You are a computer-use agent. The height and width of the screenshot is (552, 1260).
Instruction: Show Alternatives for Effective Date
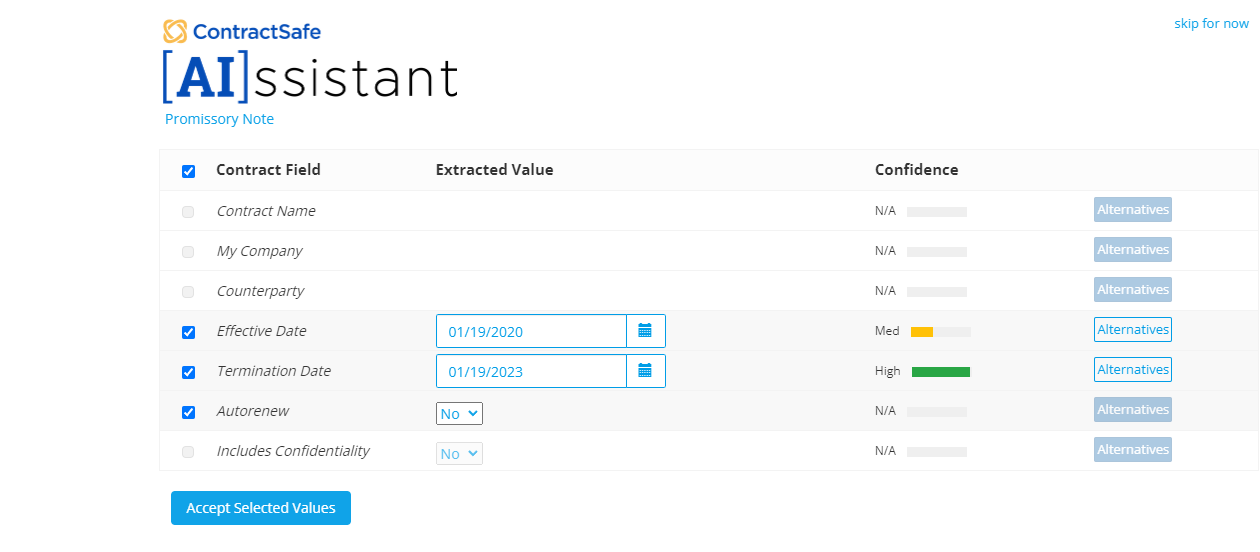[1133, 330]
